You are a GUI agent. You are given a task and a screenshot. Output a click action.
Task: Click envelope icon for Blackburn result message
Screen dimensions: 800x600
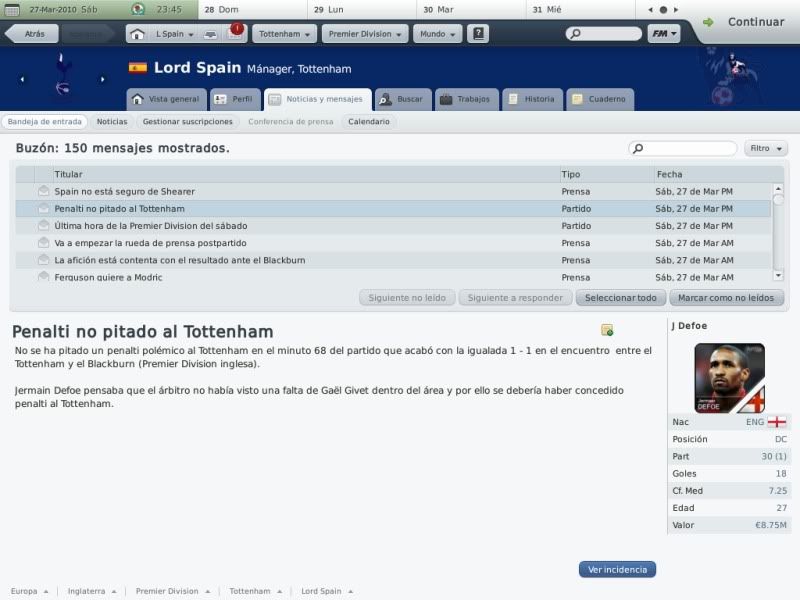click(44, 260)
